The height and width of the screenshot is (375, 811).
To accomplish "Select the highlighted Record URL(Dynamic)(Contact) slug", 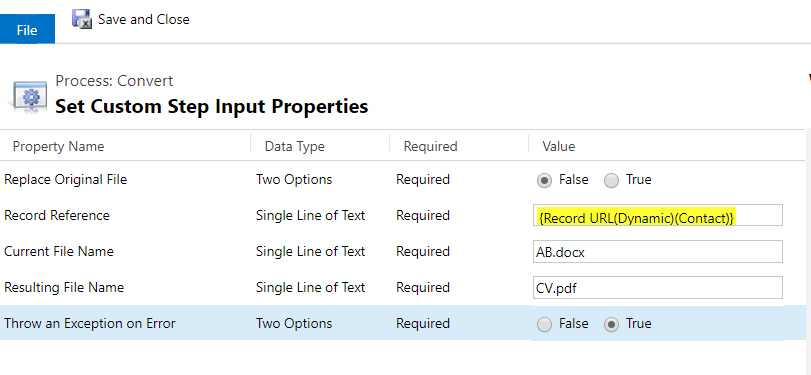I will tap(636, 218).
